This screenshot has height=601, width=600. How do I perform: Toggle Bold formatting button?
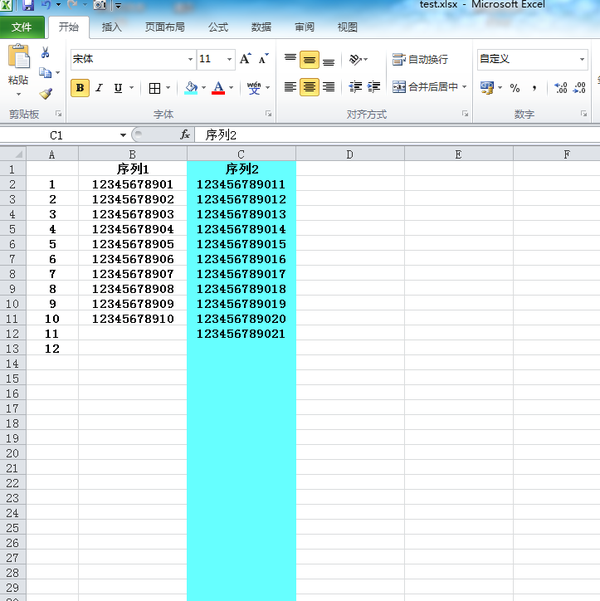pyautogui.click(x=80, y=88)
